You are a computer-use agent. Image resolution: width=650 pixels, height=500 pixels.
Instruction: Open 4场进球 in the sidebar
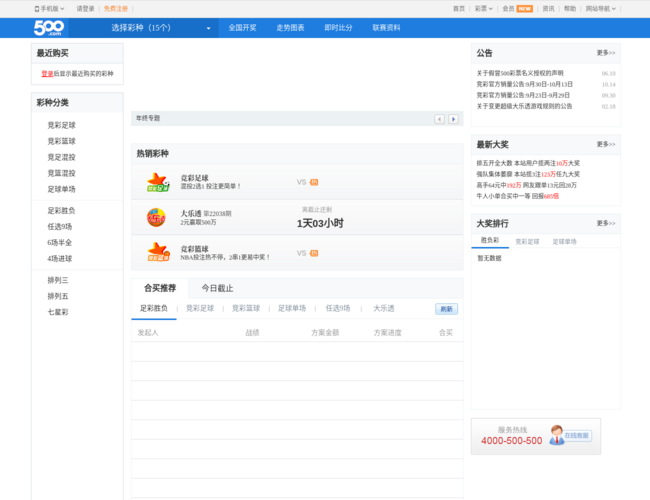click(59, 259)
